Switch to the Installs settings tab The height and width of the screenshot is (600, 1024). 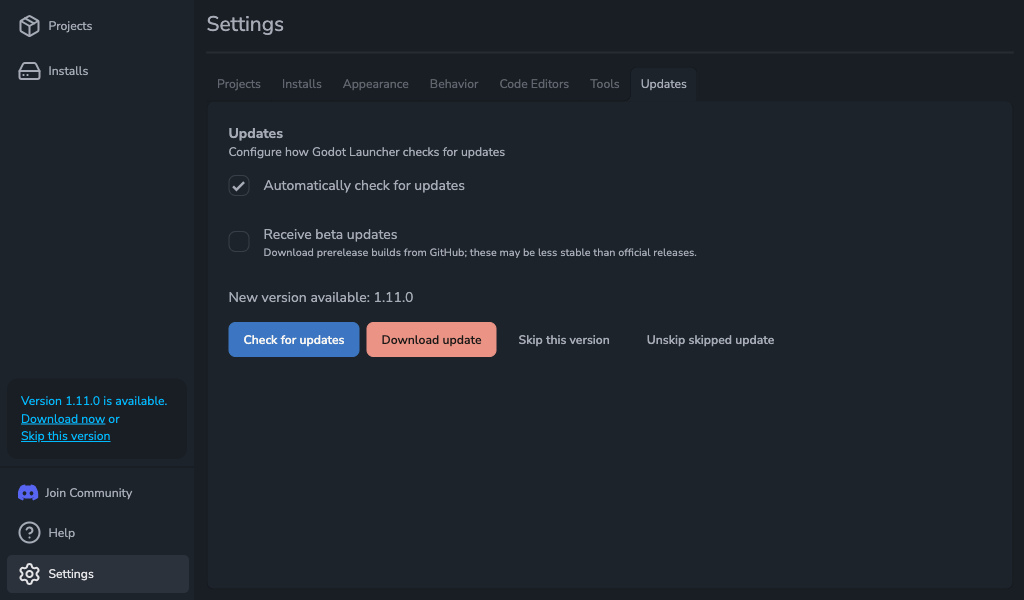(302, 84)
